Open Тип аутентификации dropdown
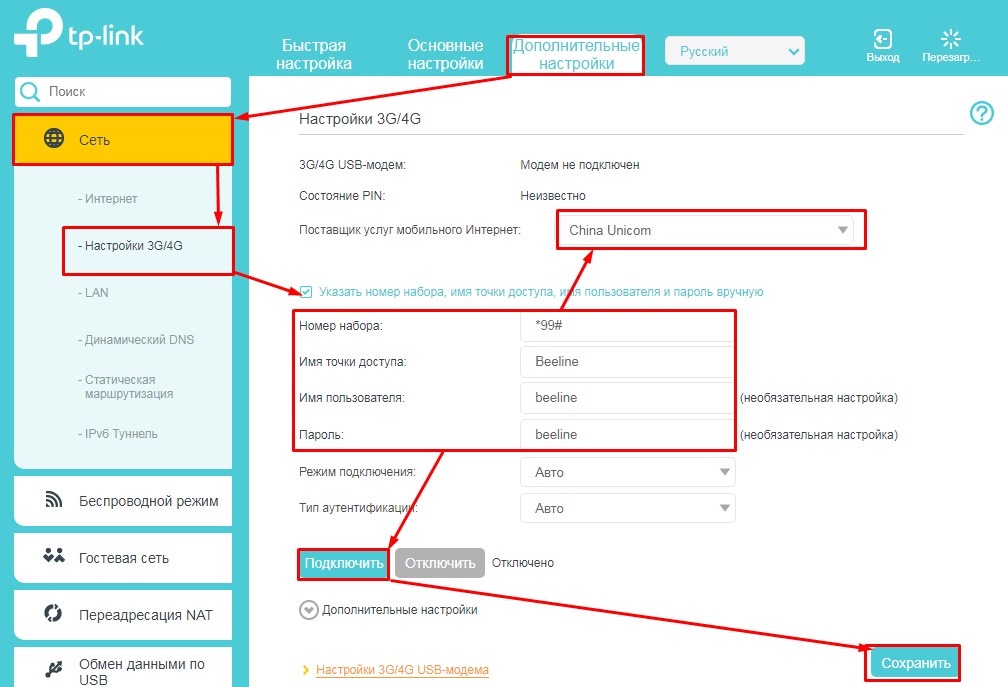1008x687 pixels. [x=627, y=508]
